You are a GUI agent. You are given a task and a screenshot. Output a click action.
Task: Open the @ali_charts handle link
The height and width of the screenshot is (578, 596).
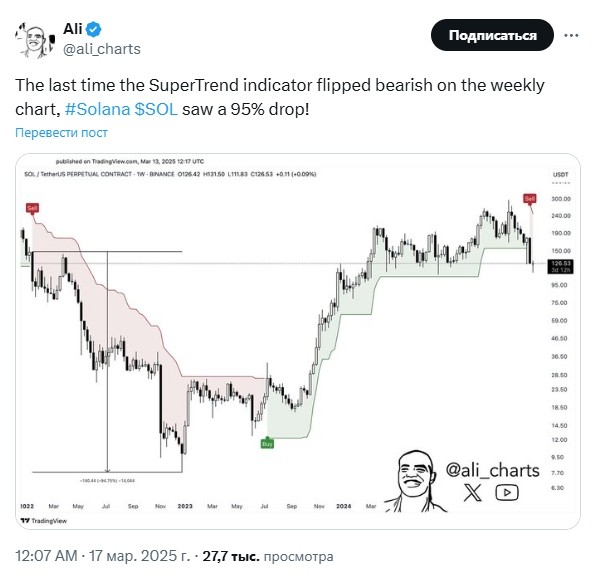102,49
